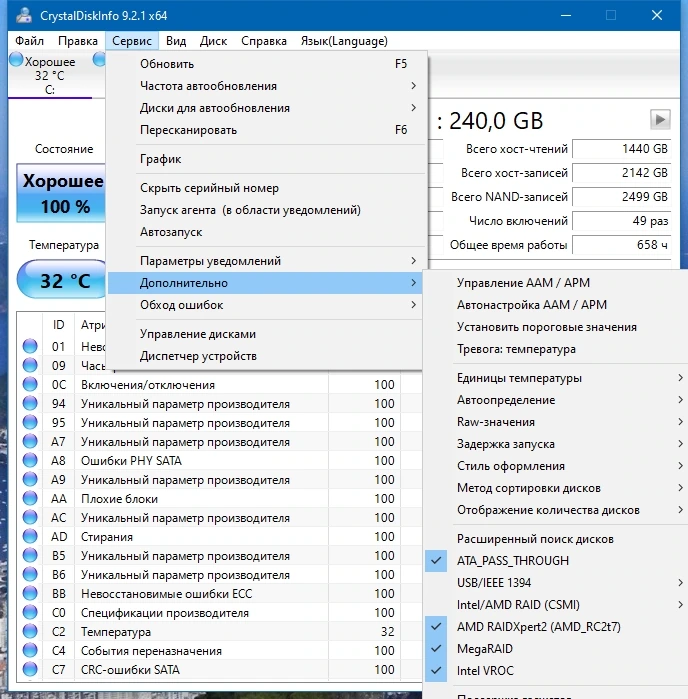
Task: Select Тревога: температура
Action: (555, 349)
